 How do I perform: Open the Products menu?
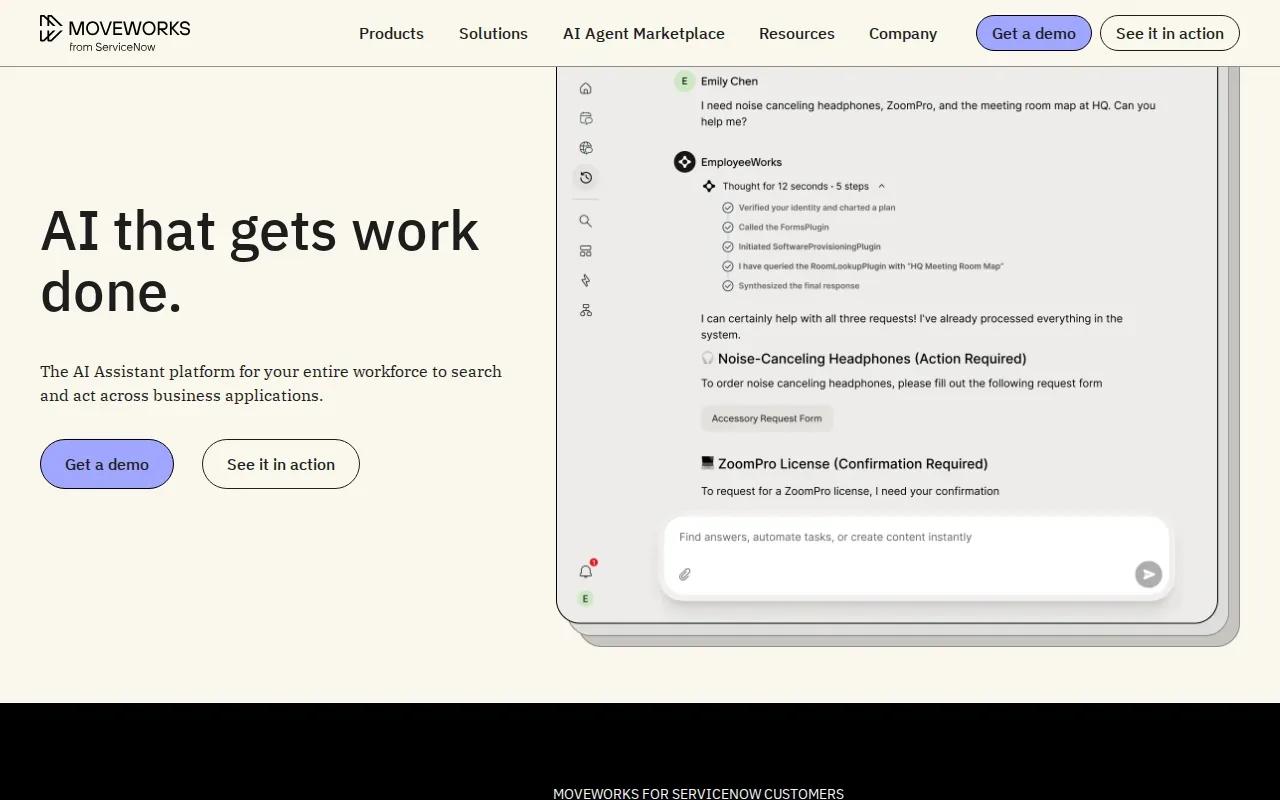pyautogui.click(x=391, y=33)
